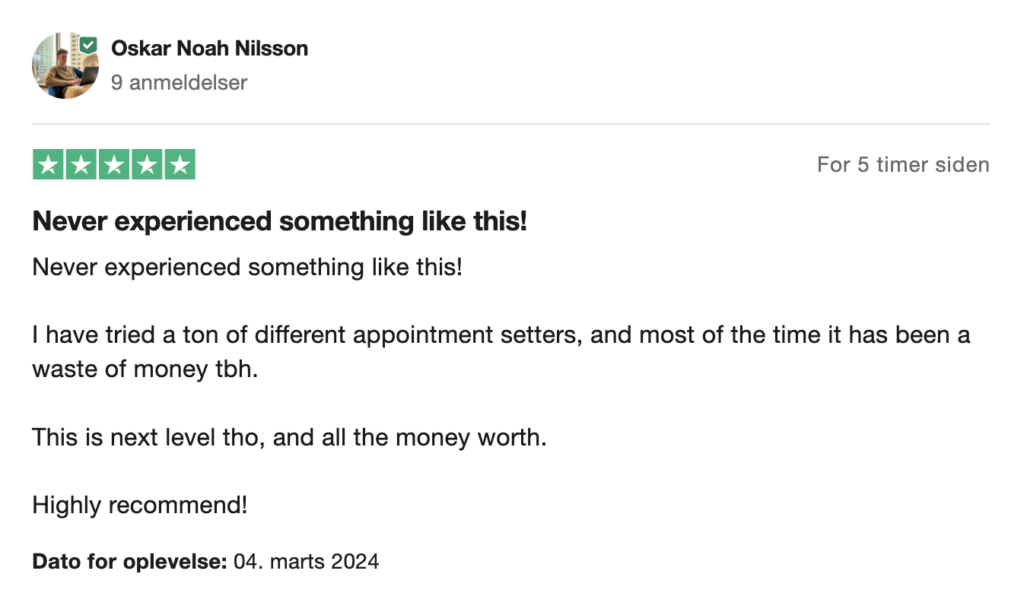The height and width of the screenshot is (593, 1024).
Task: Open the bold 'Never experienced something like this!' title
Action: coord(279,222)
